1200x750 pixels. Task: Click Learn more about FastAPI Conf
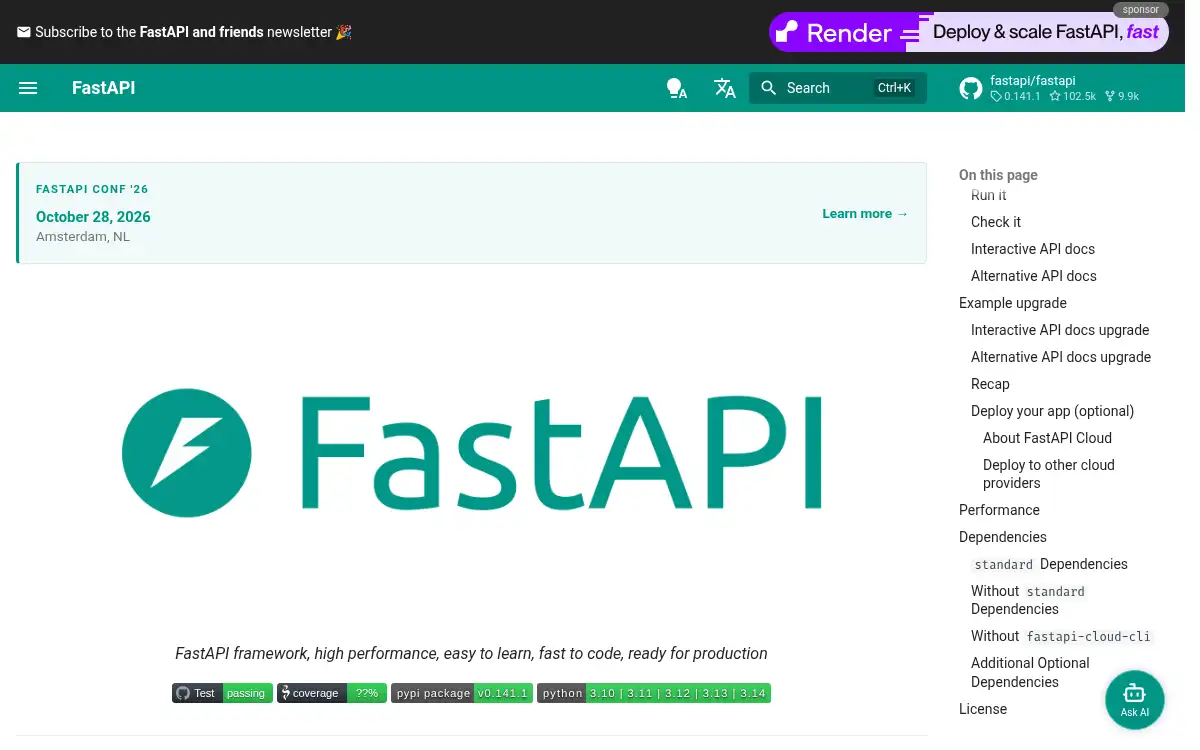tap(865, 213)
